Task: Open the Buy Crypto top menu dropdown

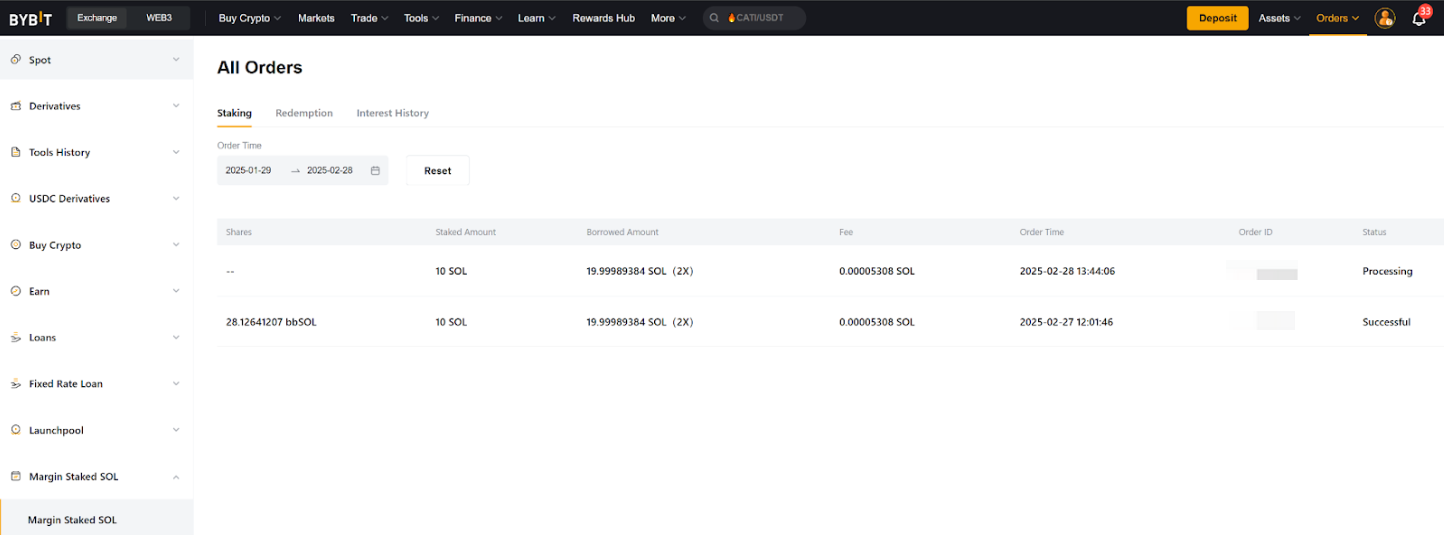Action: pos(249,18)
